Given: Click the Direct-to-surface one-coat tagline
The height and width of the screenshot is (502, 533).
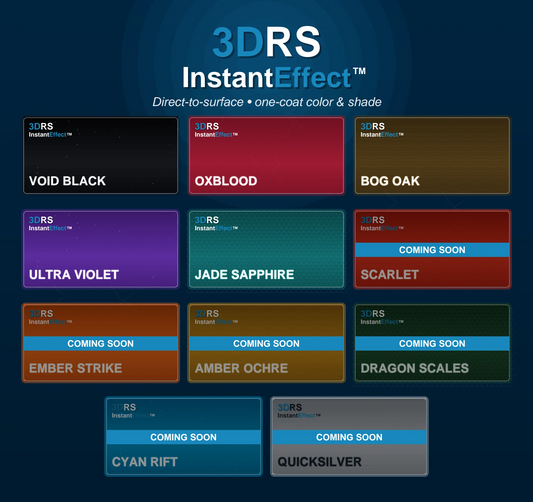Looking at the screenshot, I should pyautogui.click(x=267, y=102).
